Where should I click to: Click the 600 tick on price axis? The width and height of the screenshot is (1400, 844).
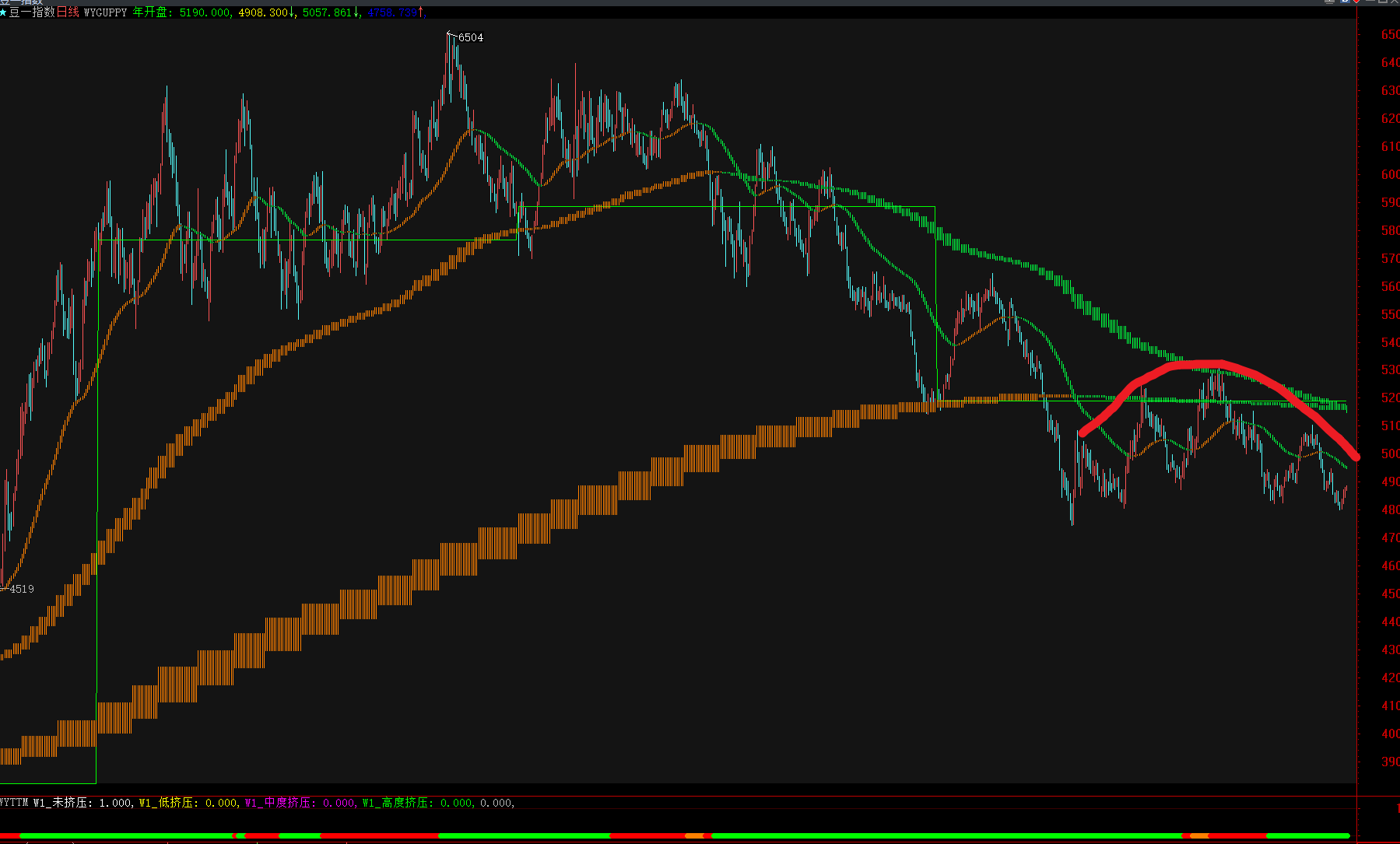1389,175
